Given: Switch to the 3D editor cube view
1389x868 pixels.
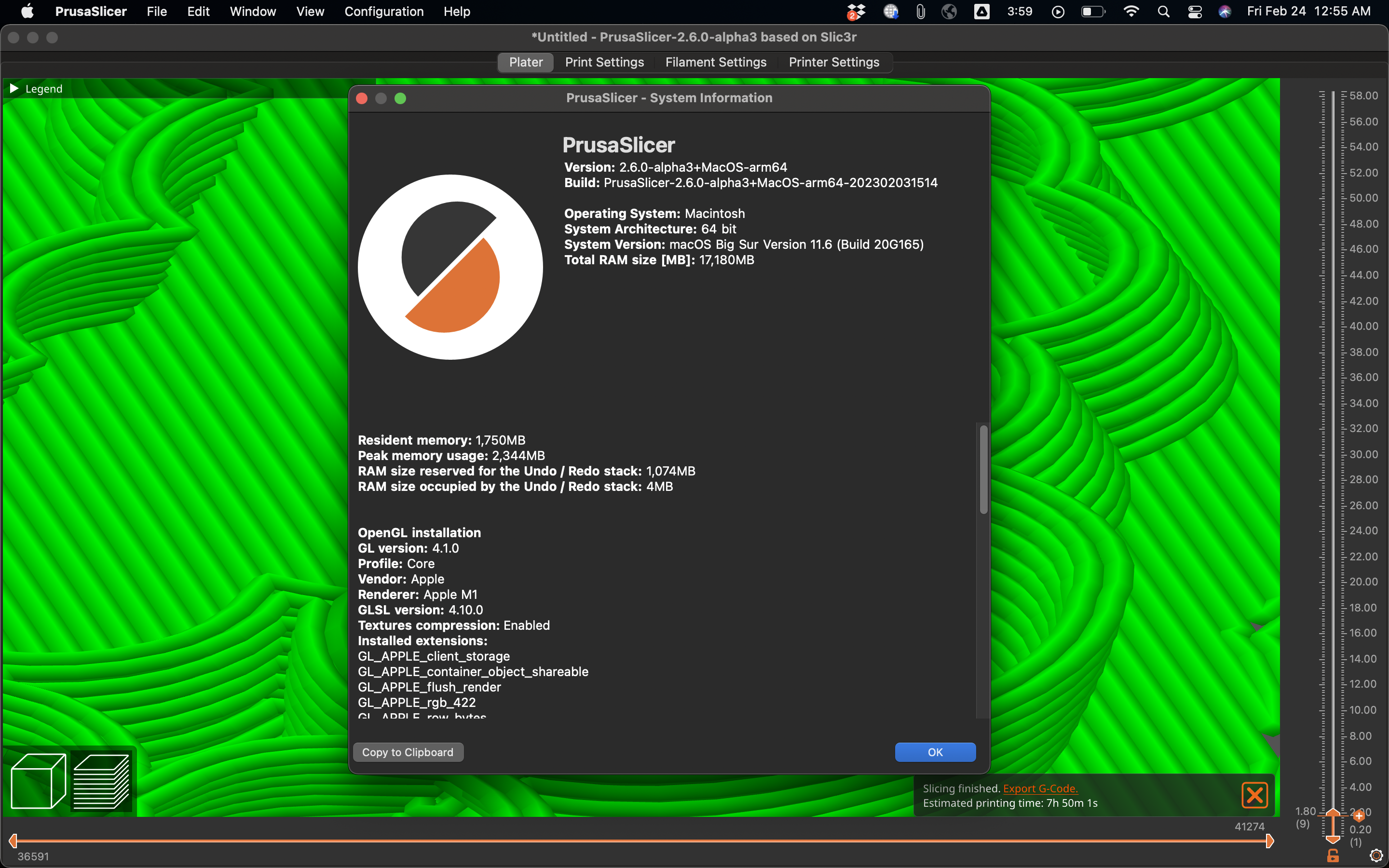Looking at the screenshot, I should click(39, 780).
